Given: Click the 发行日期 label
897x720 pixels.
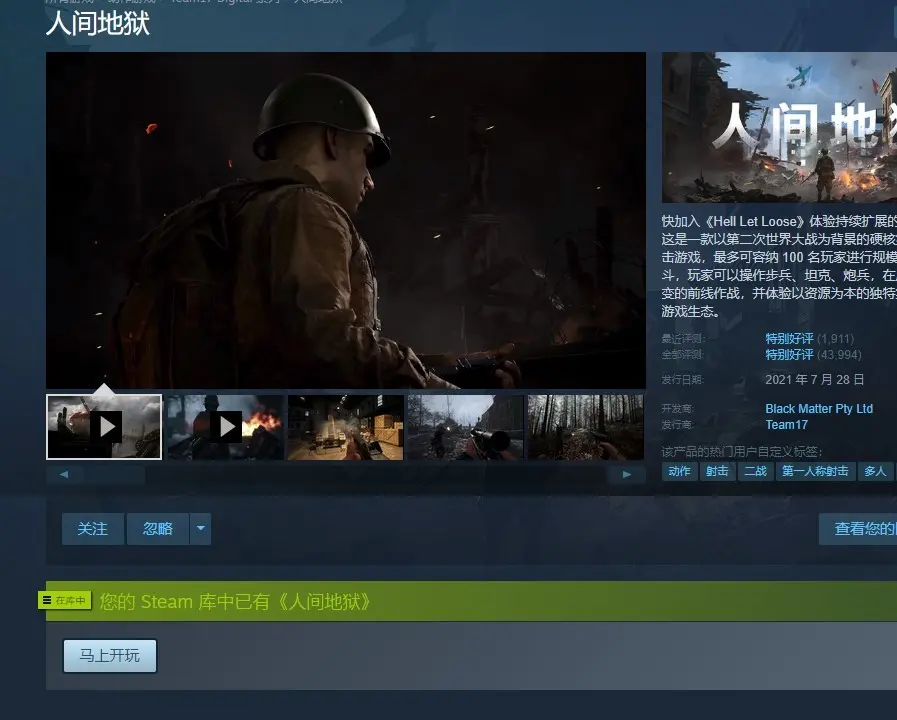Looking at the screenshot, I should point(682,380).
